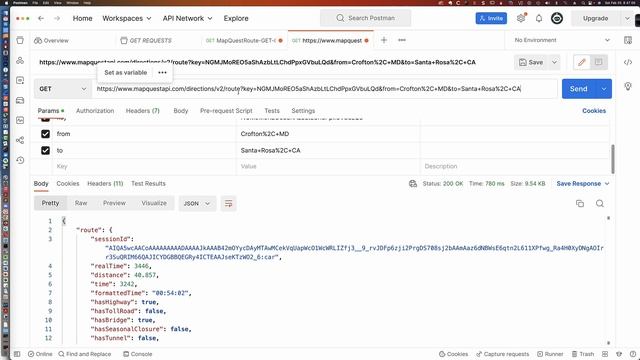Click the Send button
This screenshot has height=360, width=640.
tap(579, 89)
